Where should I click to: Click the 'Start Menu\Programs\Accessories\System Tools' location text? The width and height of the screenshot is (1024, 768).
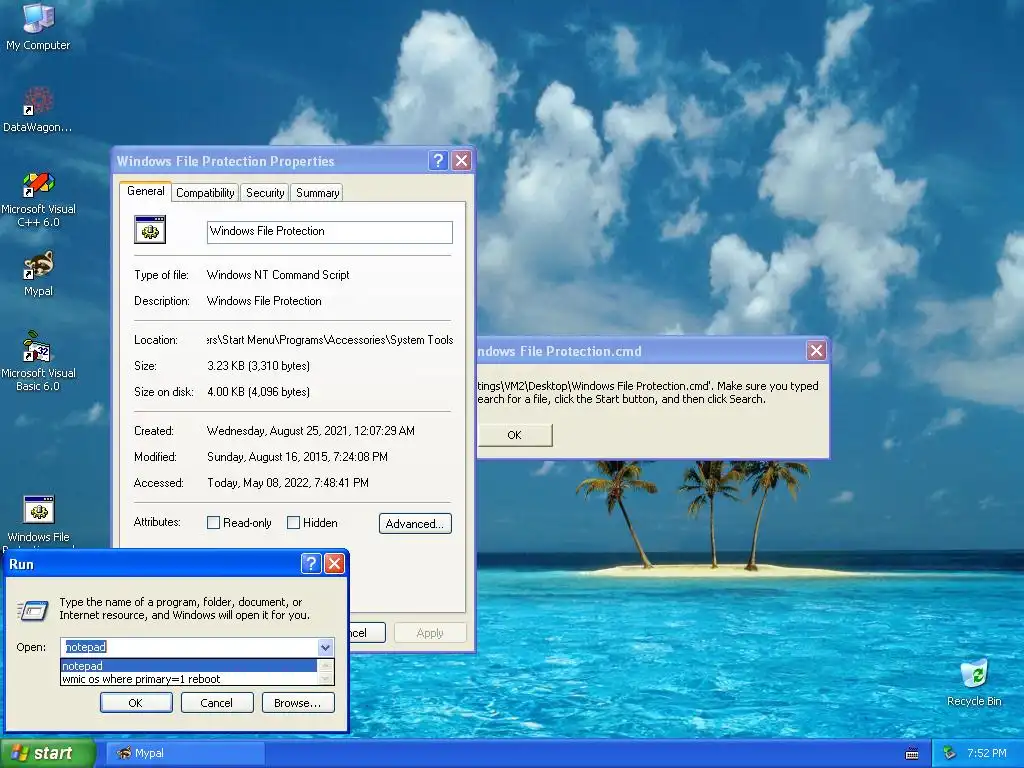point(330,340)
